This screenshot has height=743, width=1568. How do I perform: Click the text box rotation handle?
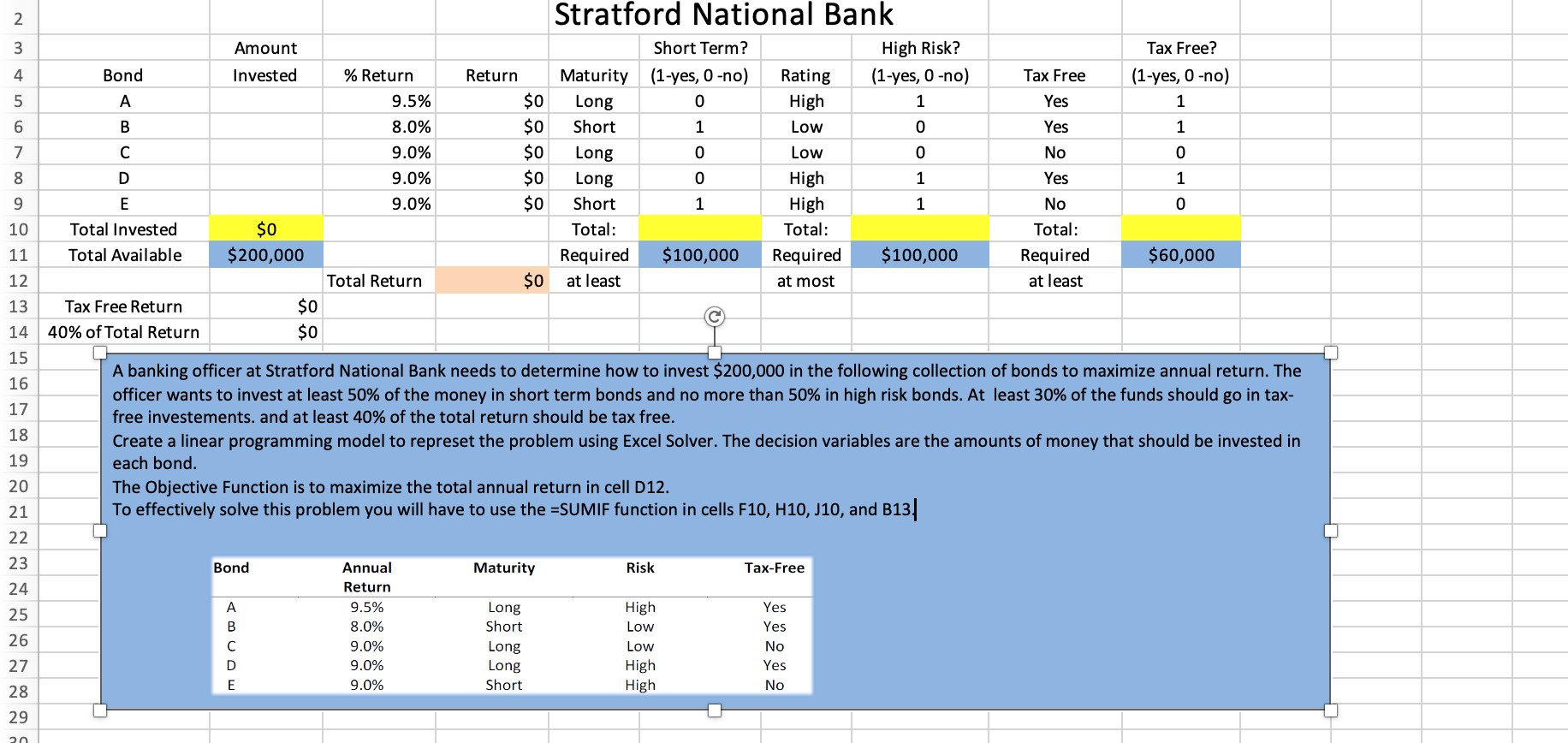click(715, 317)
